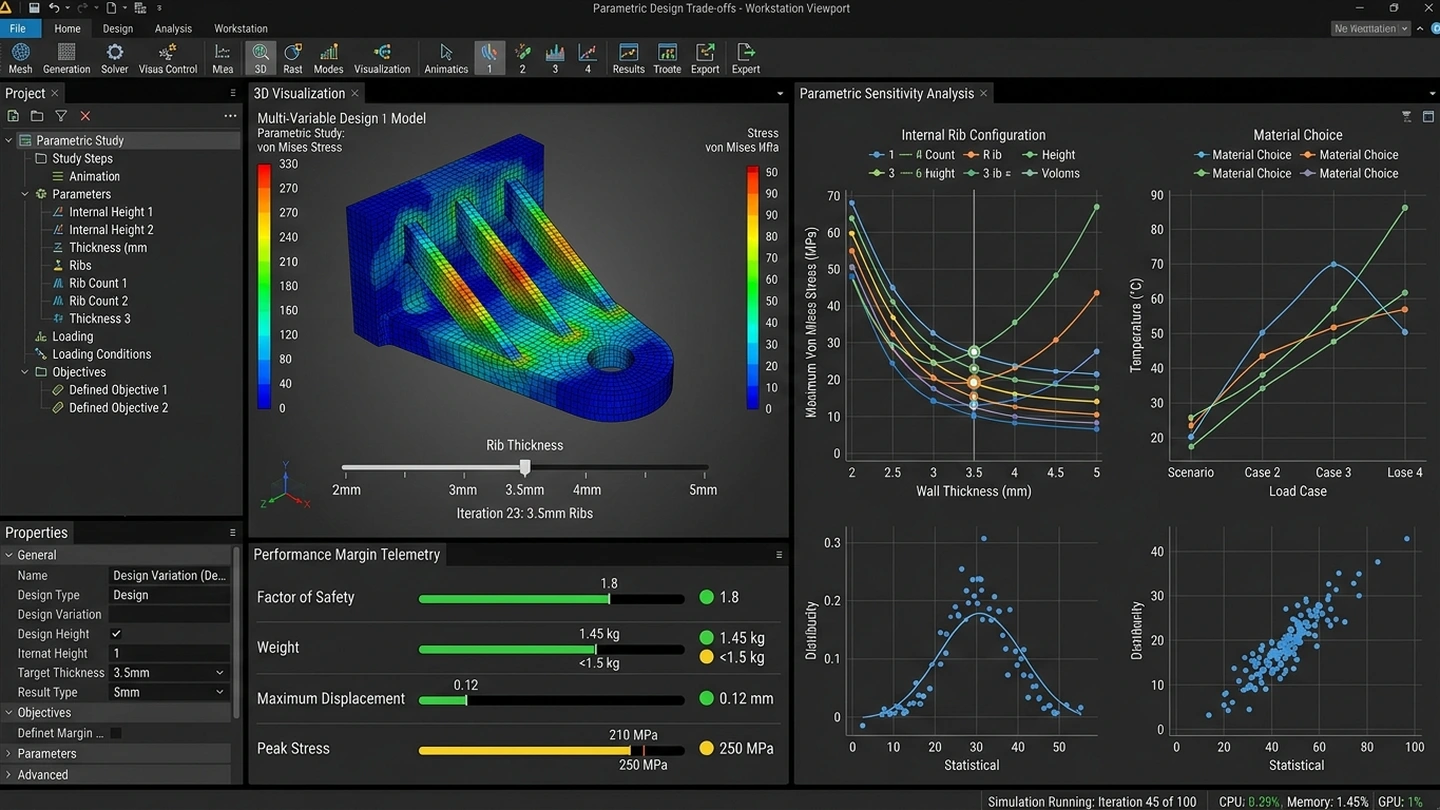Select the Animatics pointer tool
Viewport: 1440px width, 810px height.
tap(446, 59)
